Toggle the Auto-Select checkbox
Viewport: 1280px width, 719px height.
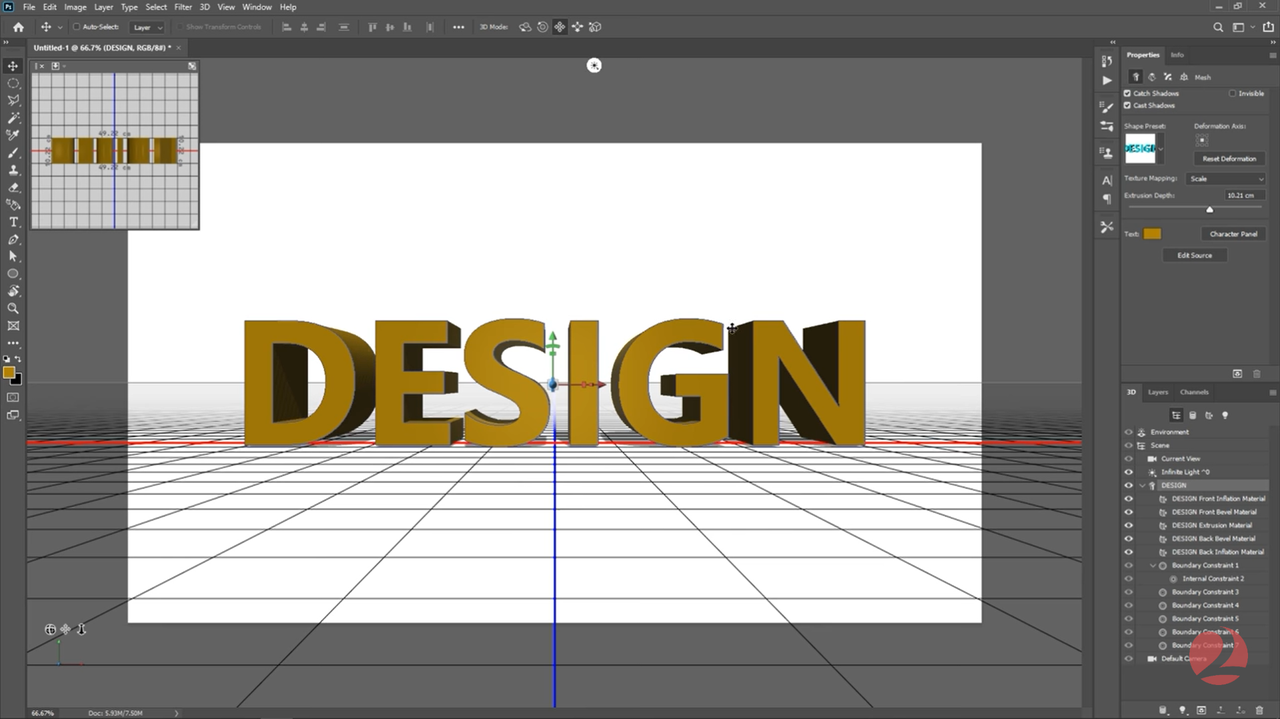(76, 27)
